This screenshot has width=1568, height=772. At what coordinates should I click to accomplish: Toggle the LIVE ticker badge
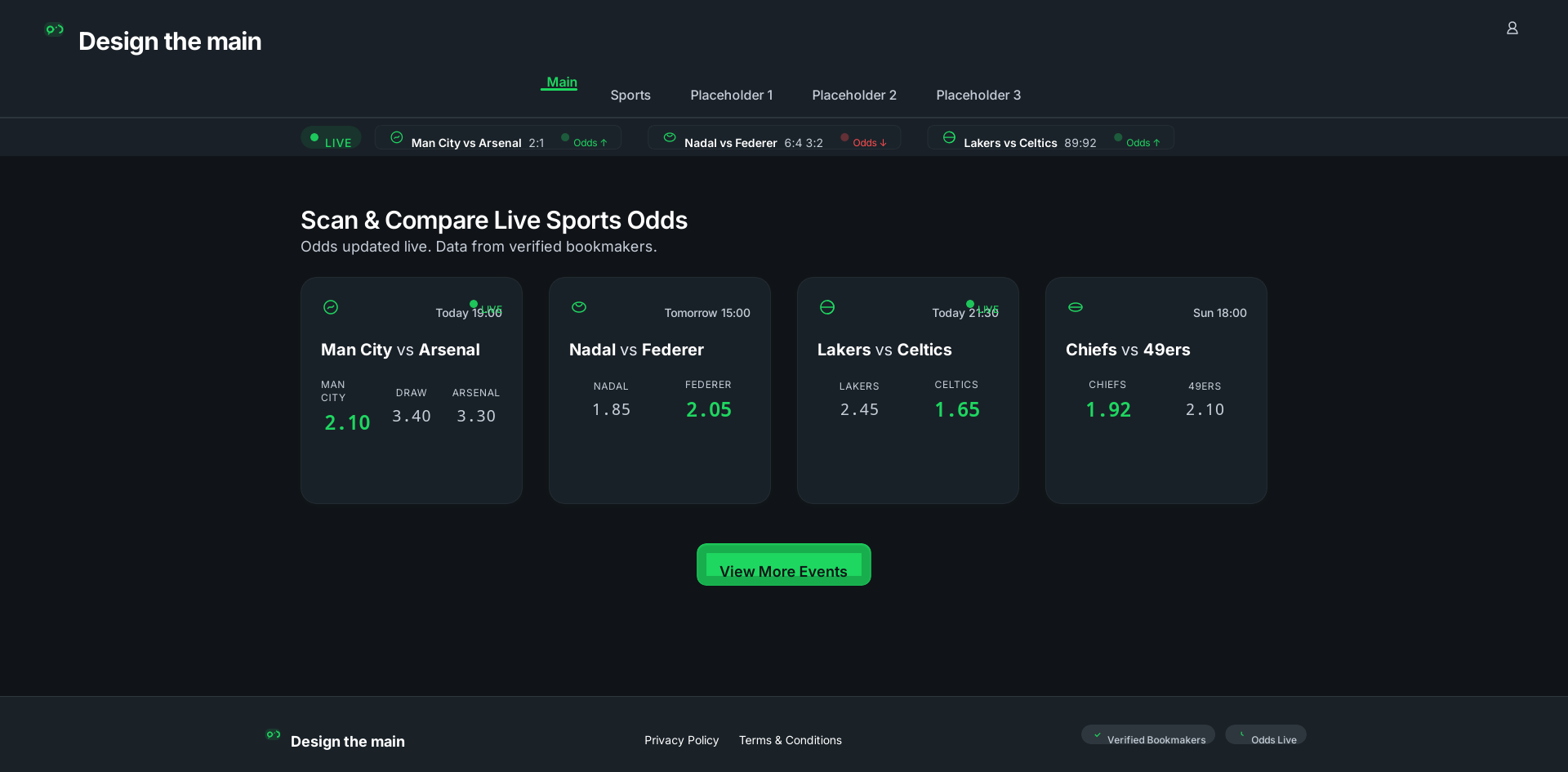[331, 138]
